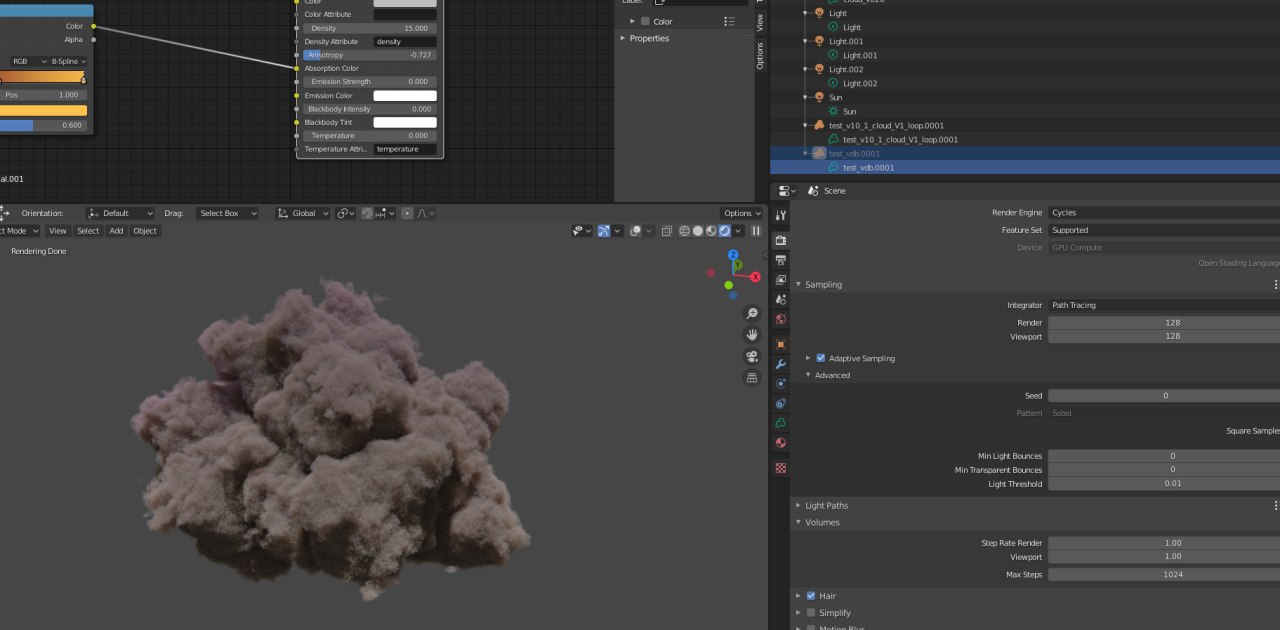Open the viewport Object menu

pyautogui.click(x=145, y=231)
